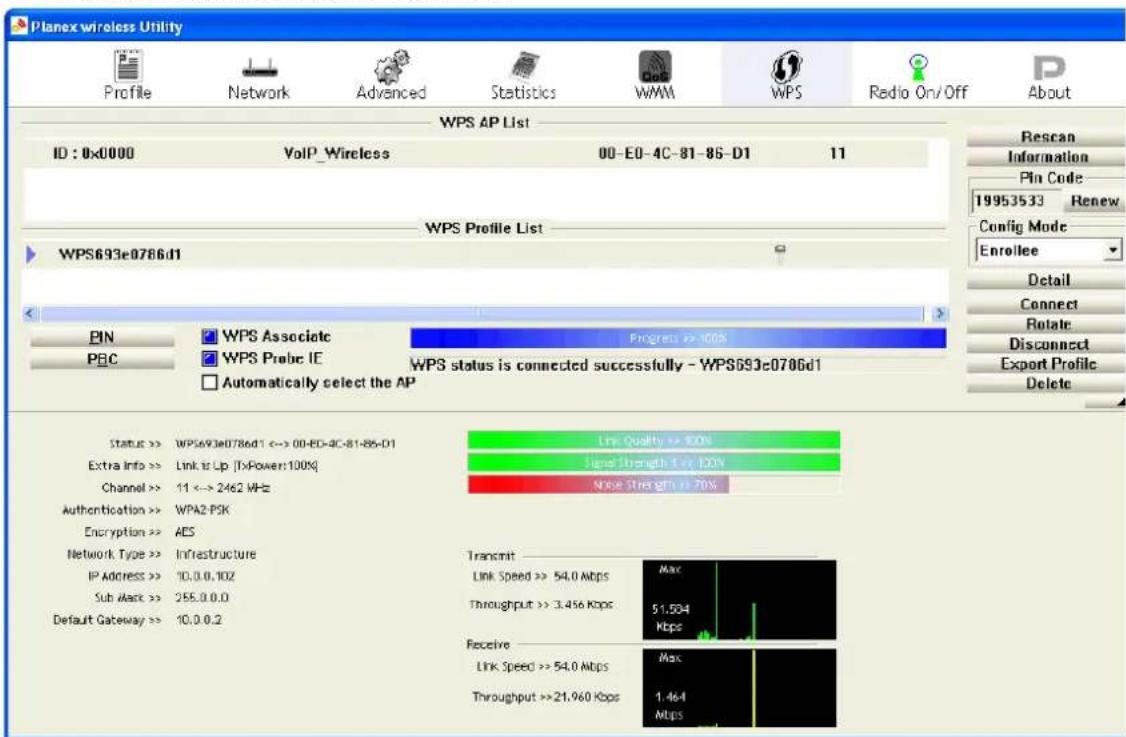Click the Authentication value WPA2-PSK
This screenshot has height=737, width=1126.
click(203, 510)
